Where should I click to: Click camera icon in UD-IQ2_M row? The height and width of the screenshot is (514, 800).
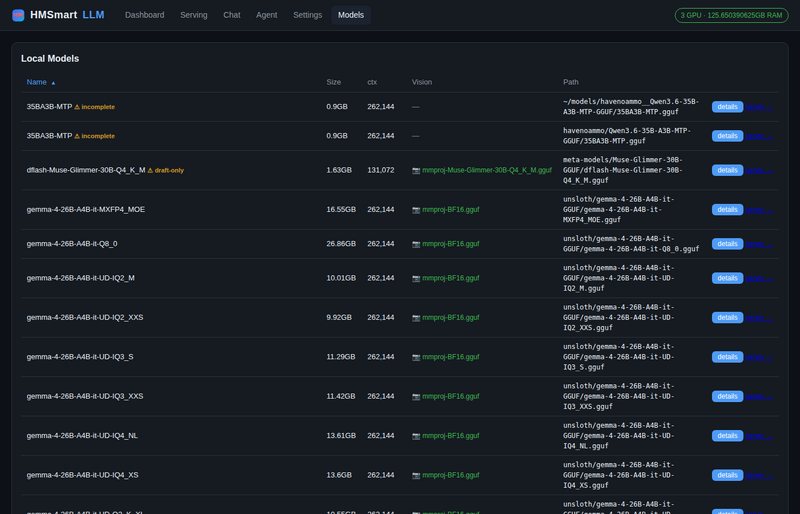pos(416,278)
